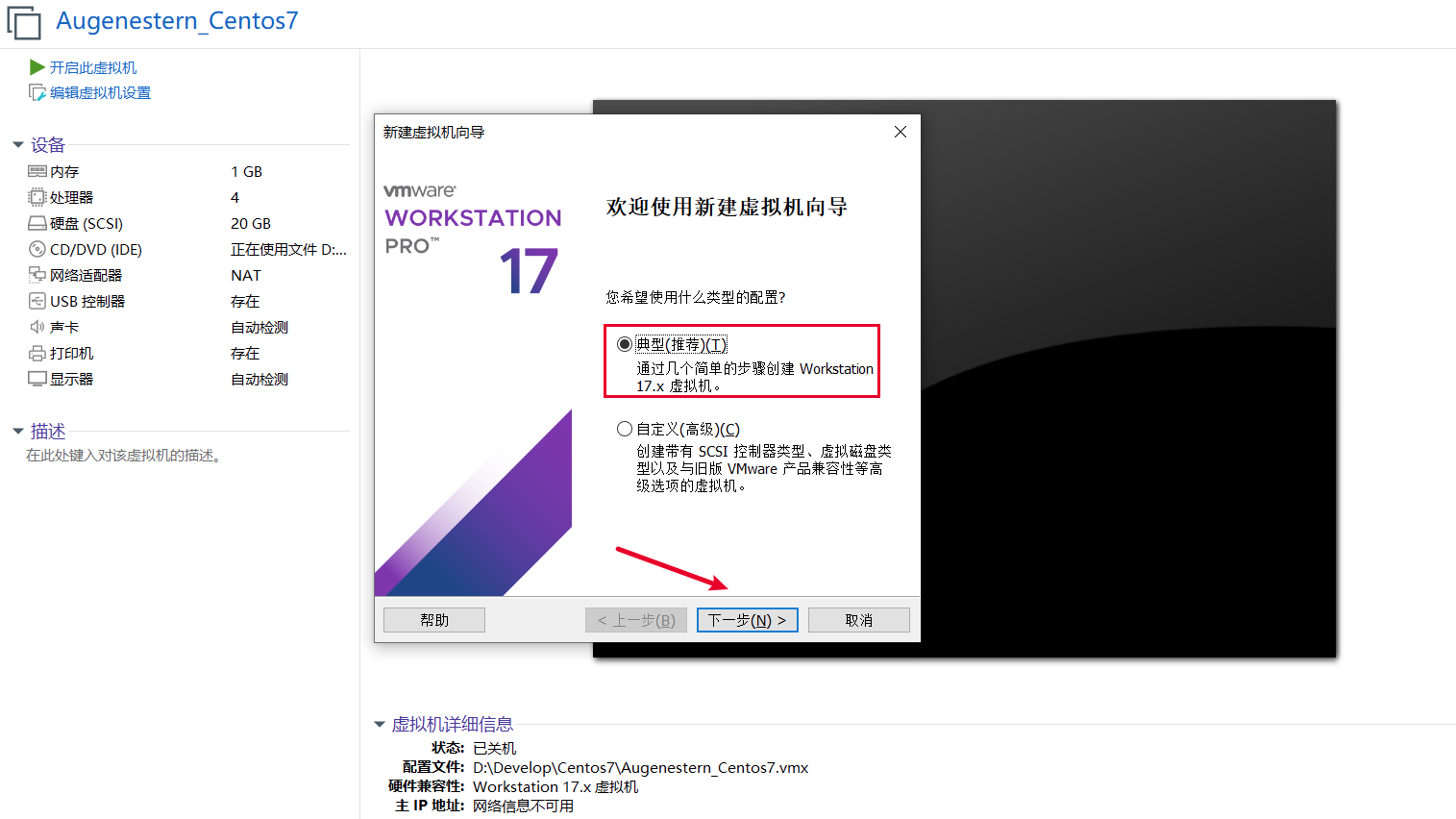Viewport: 1456px width, 819px height.
Task: Click the memory (内存) device icon
Action: [x=37, y=171]
